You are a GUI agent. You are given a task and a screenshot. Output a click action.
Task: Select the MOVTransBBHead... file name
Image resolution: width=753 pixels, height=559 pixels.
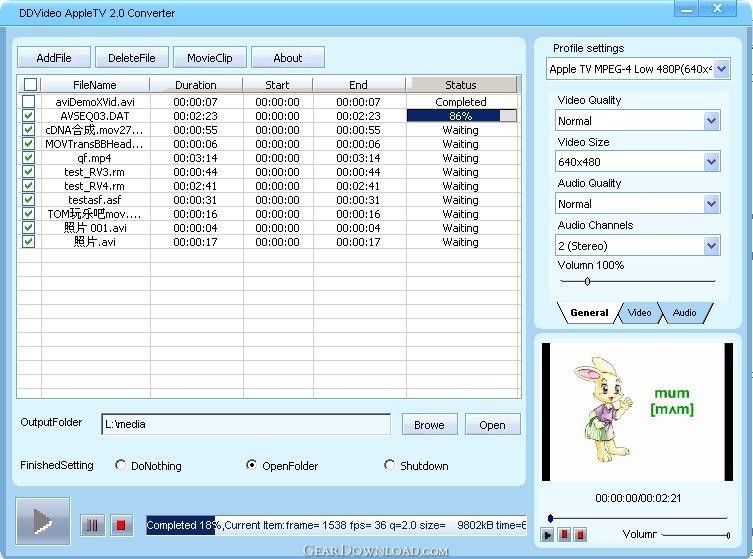(94, 144)
